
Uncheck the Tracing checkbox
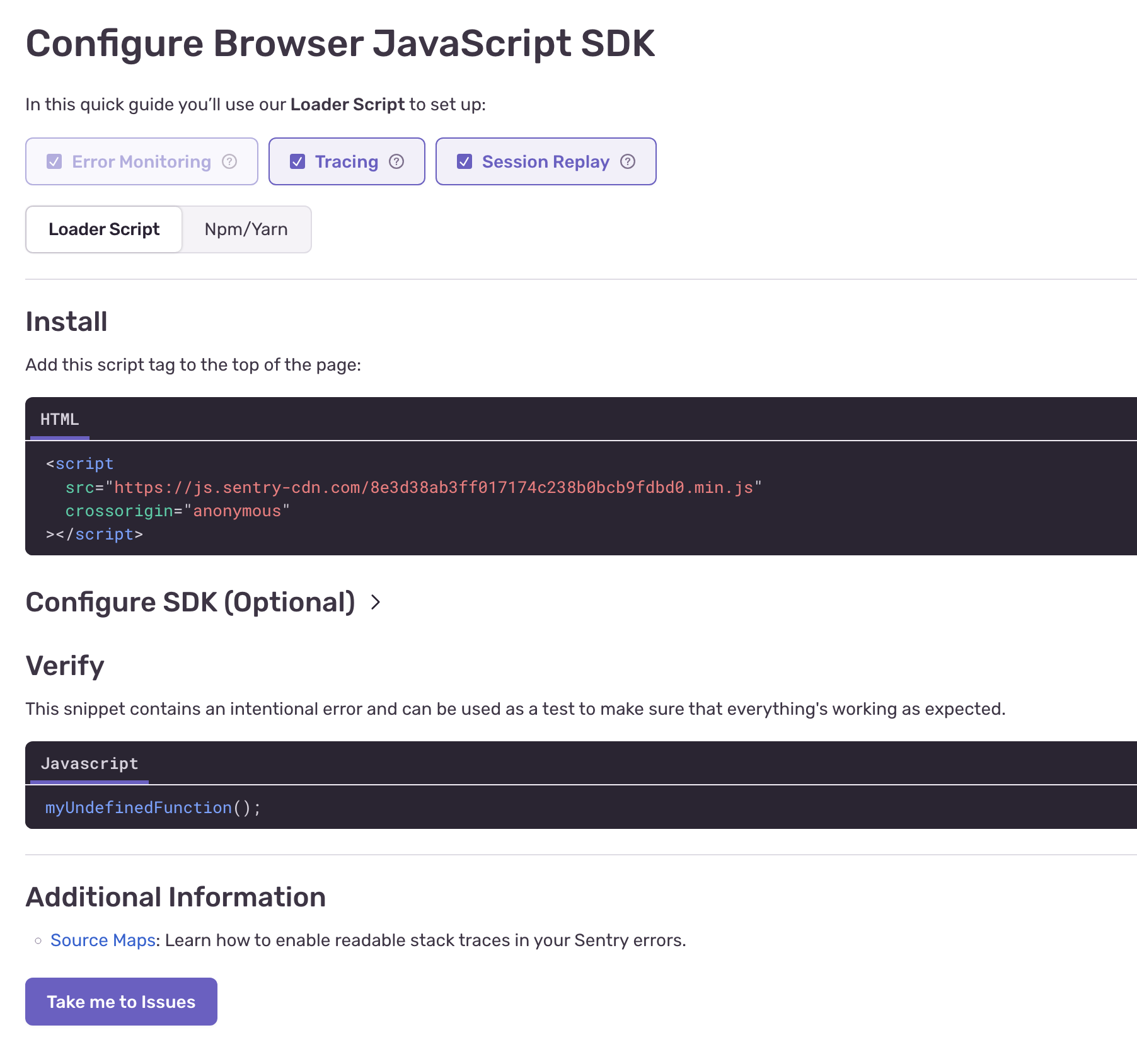tap(297, 162)
